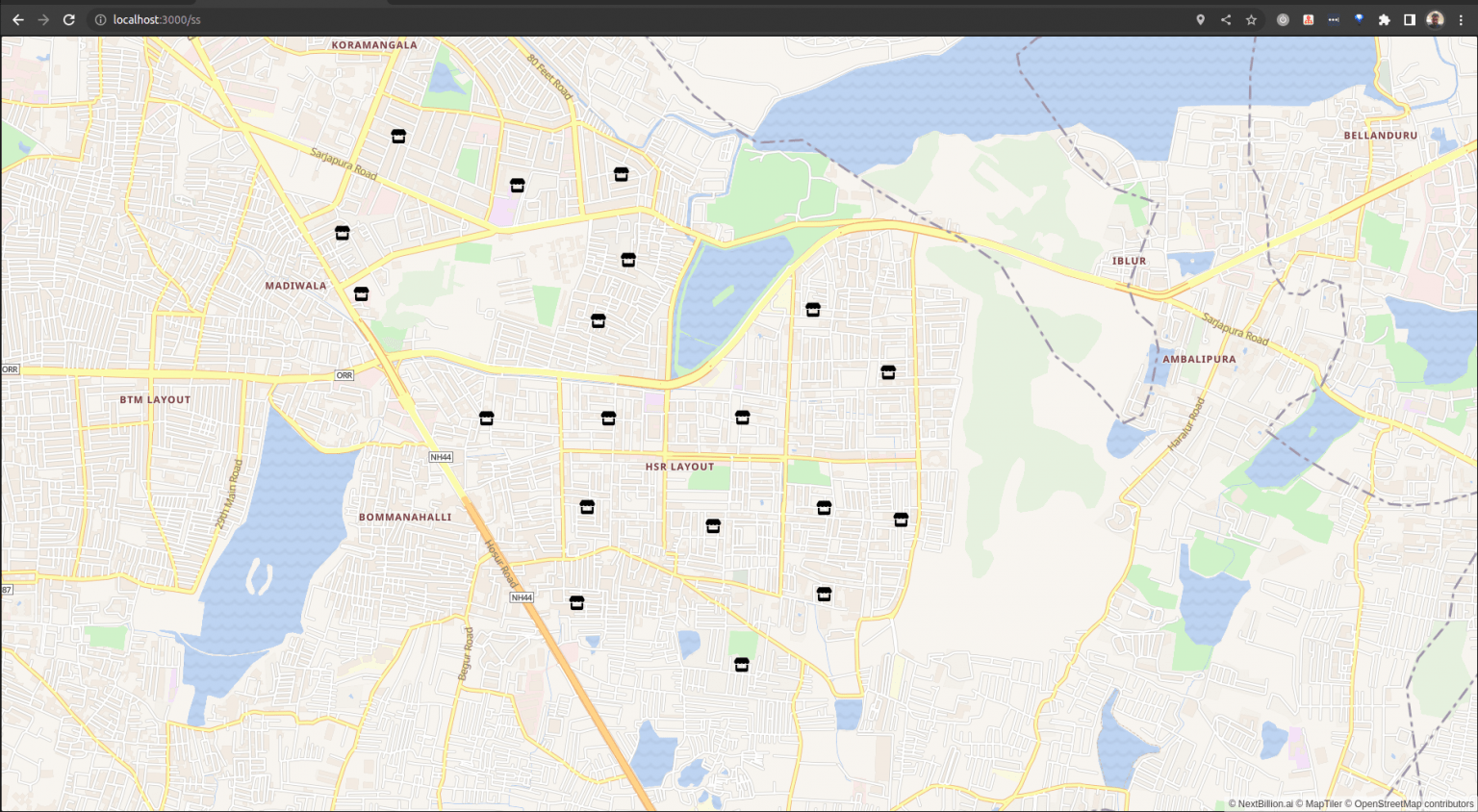Click the store marker below the Koramangala label
The height and width of the screenshot is (812, 1478).
click(398, 137)
